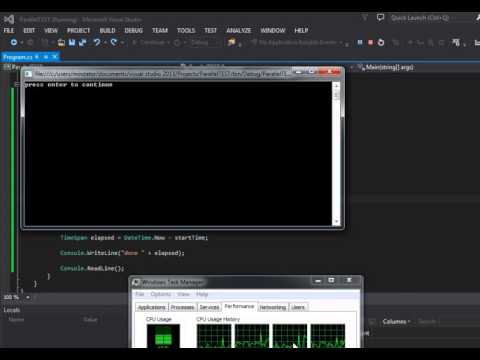Restart debugging with the circular arrow icon
The width and height of the screenshot is (480, 360).
(x=381, y=42)
